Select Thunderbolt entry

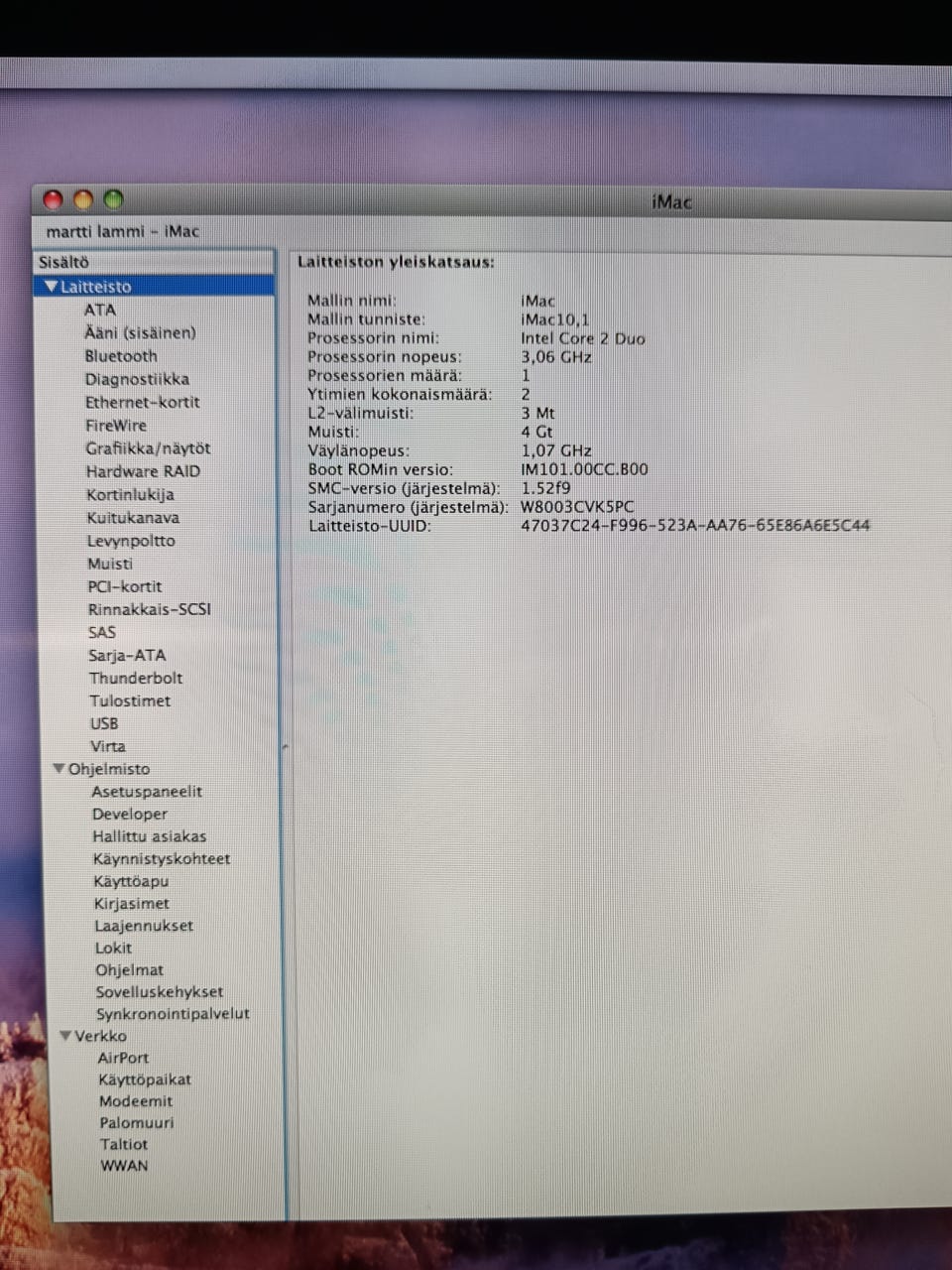tap(136, 678)
